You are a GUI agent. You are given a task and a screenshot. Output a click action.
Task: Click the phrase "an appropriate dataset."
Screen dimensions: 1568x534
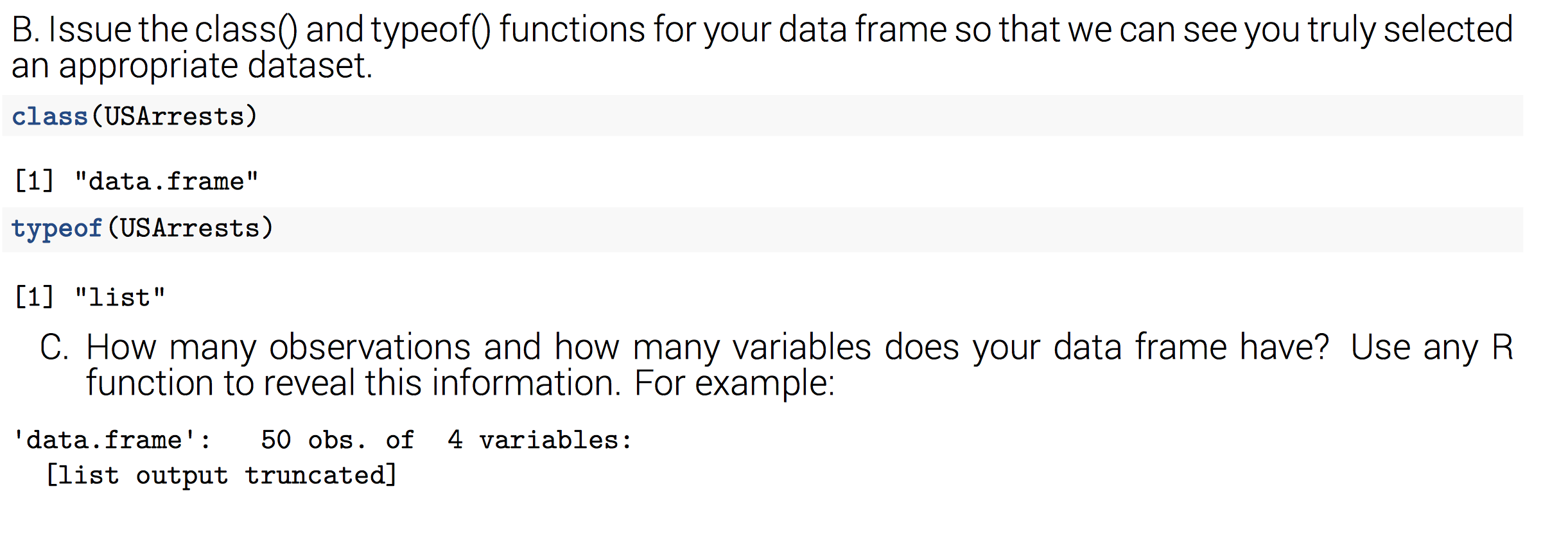[x=192, y=65]
